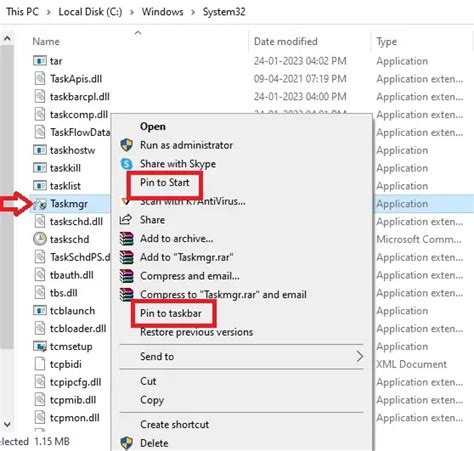Choose Add to "Taskmgr.rar"
474x451 pixels.
(x=186, y=257)
